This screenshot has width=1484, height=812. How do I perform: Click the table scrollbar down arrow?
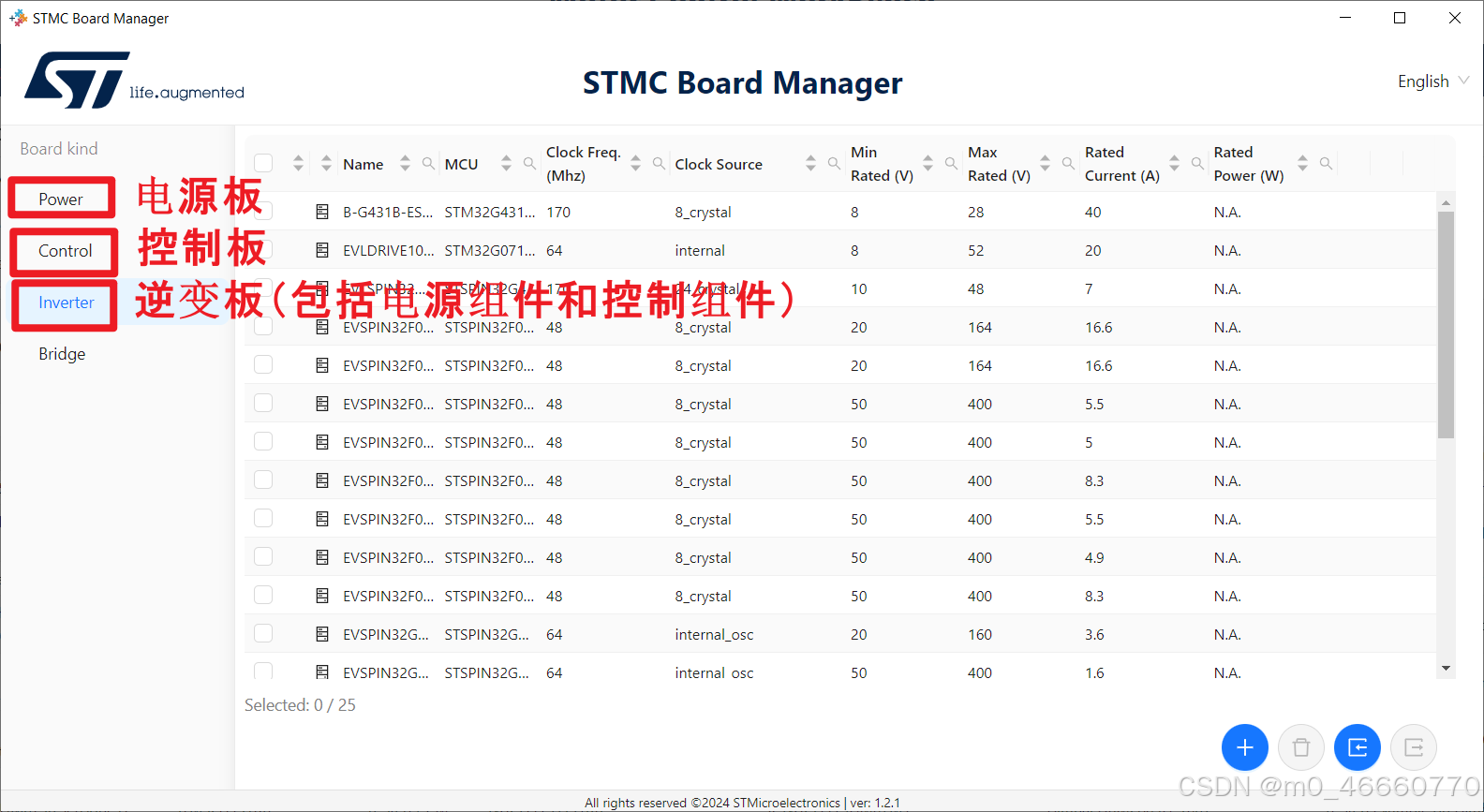1446,668
